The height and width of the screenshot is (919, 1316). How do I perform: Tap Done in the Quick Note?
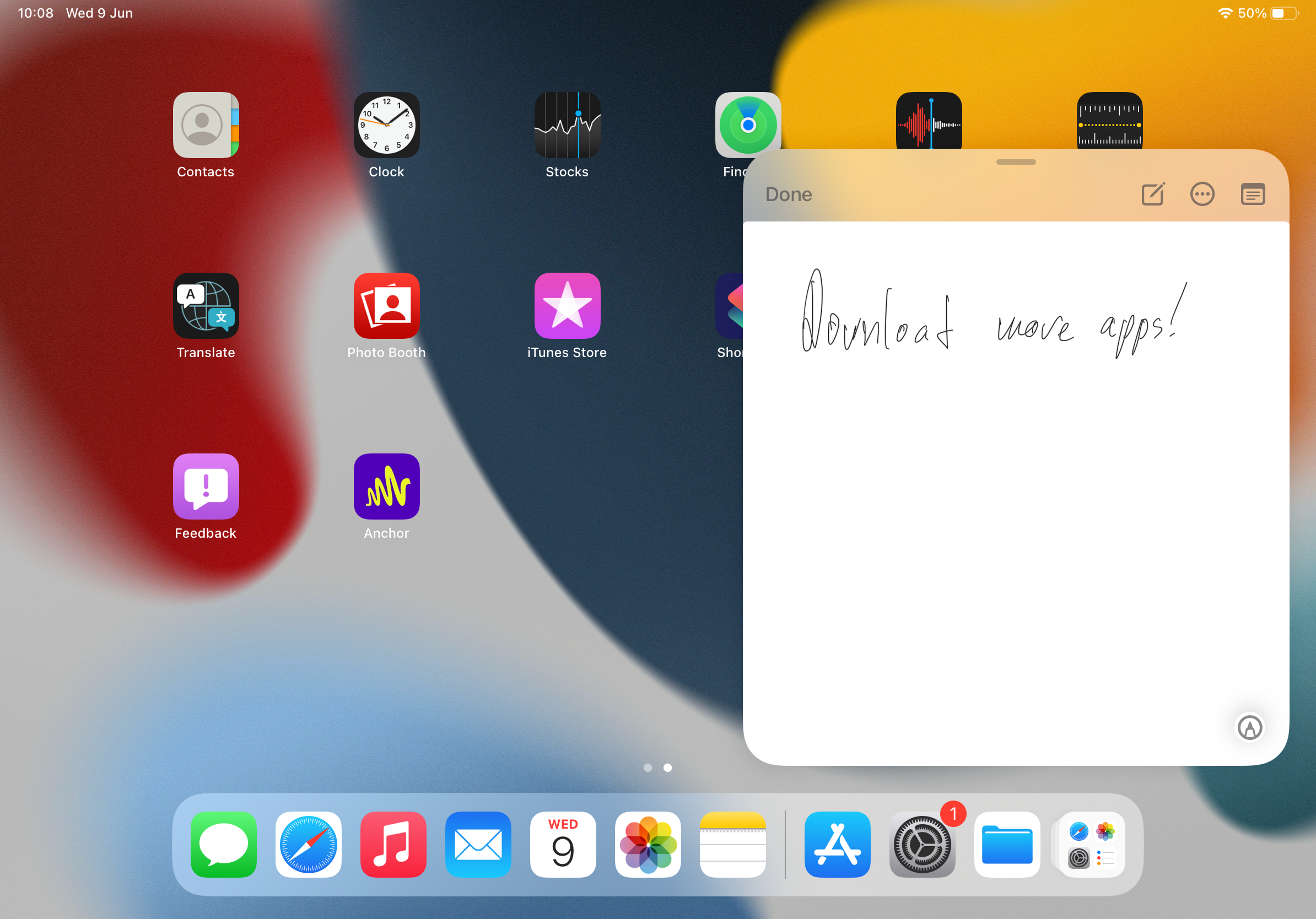pos(789,195)
